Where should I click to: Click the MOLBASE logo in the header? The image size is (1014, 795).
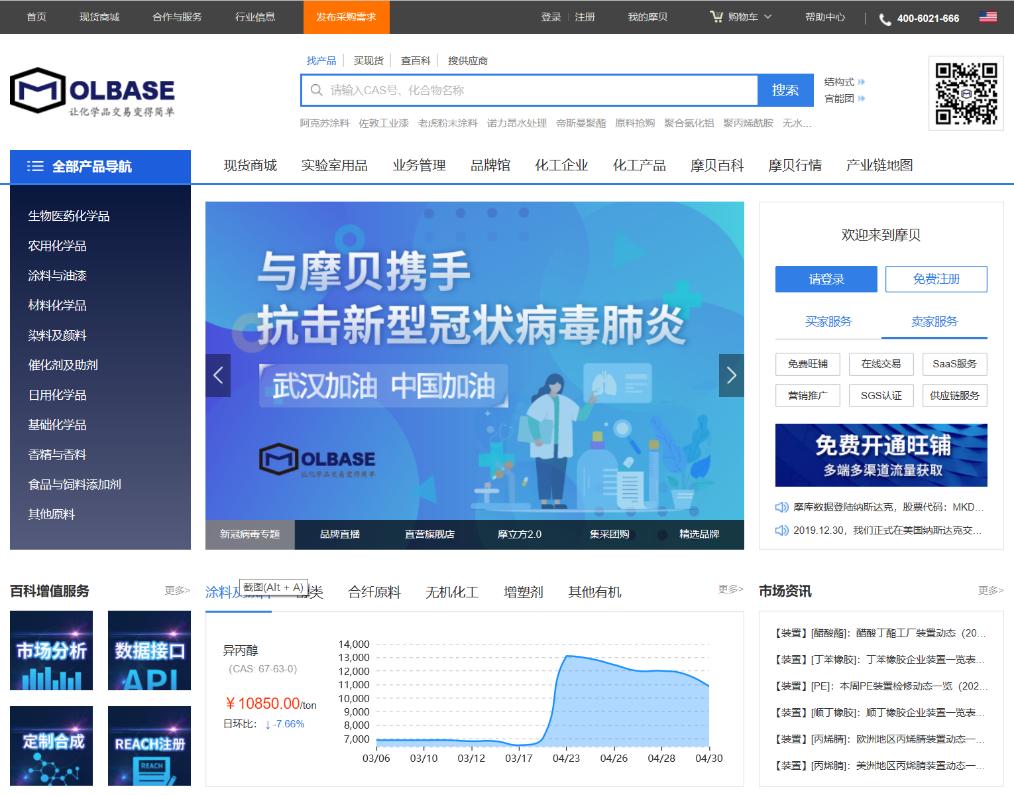coord(92,92)
